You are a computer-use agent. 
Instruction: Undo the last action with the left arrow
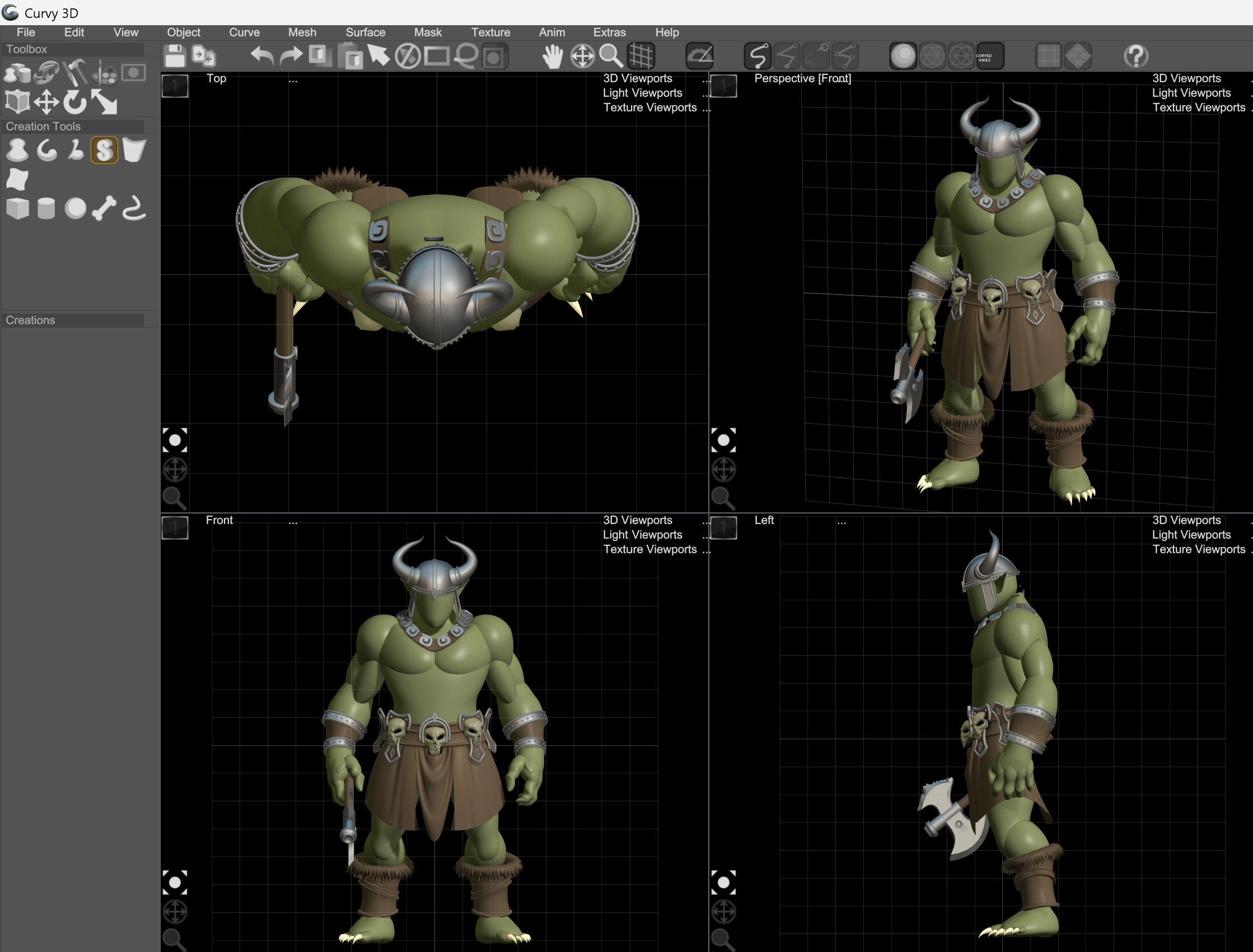point(261,56)
